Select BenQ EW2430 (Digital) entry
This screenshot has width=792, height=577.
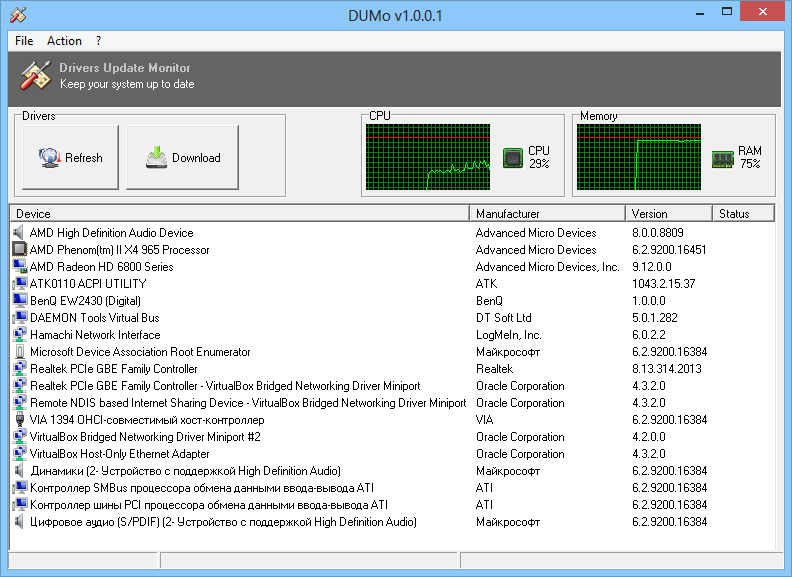point(85,301)
